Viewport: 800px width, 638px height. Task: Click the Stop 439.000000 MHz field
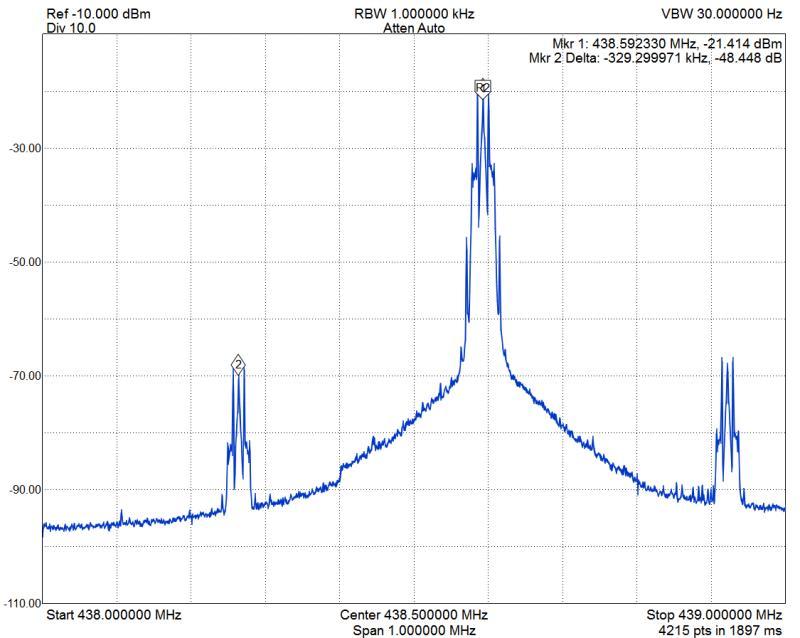pos(713,614)
